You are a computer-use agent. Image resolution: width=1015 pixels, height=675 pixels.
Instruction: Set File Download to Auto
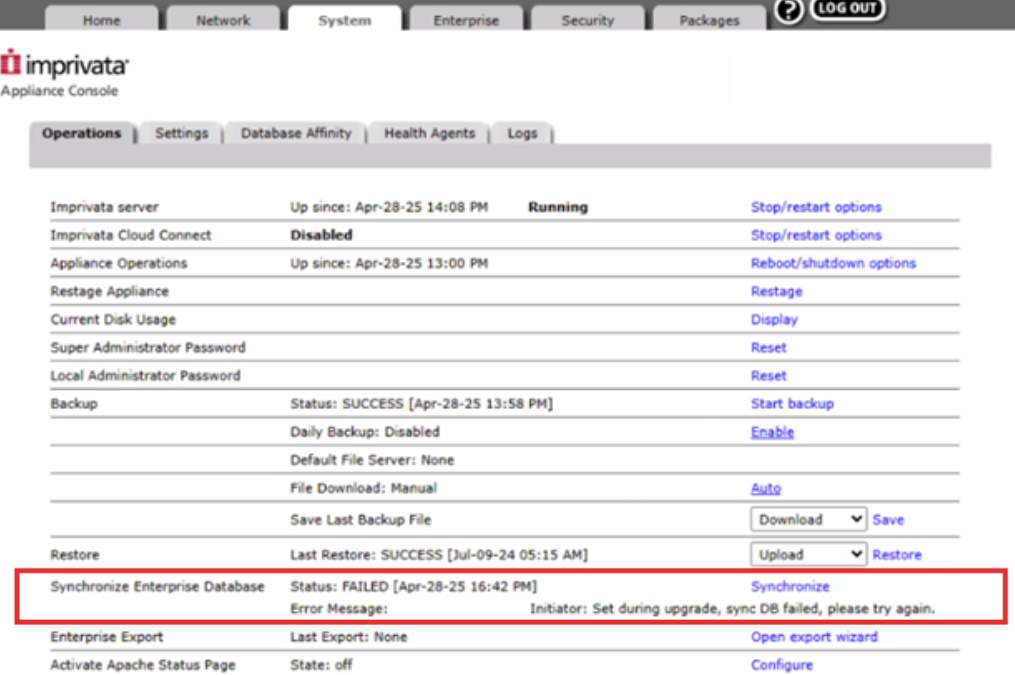click(765, 489)
